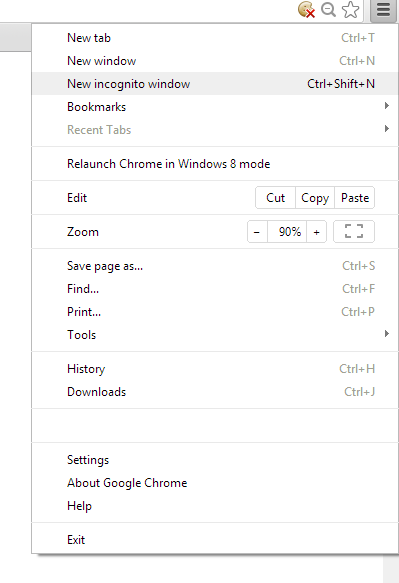This screenshot has height=583, width=399.
Task: Expand the Bookmarks submenu
Action: (215, 107)
